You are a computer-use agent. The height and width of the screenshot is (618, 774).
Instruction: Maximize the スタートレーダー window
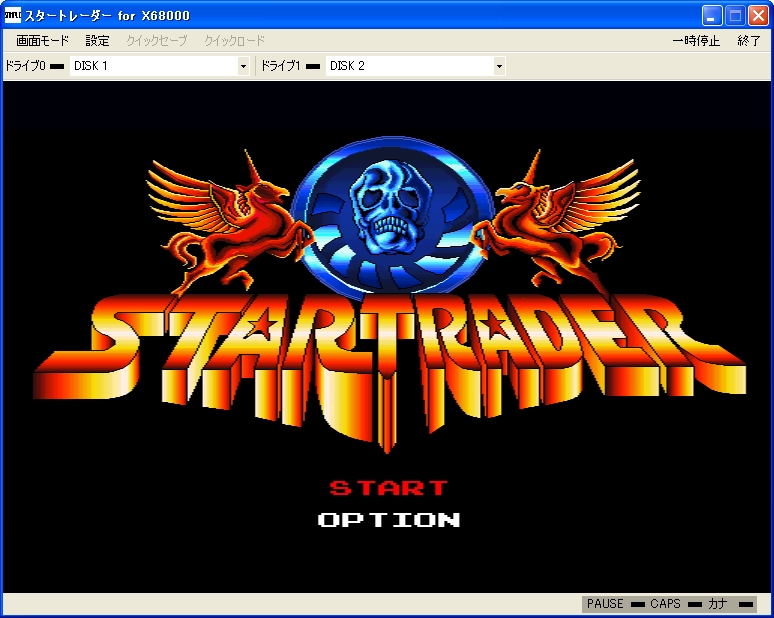pyautogui.click(x=735, y=16)
